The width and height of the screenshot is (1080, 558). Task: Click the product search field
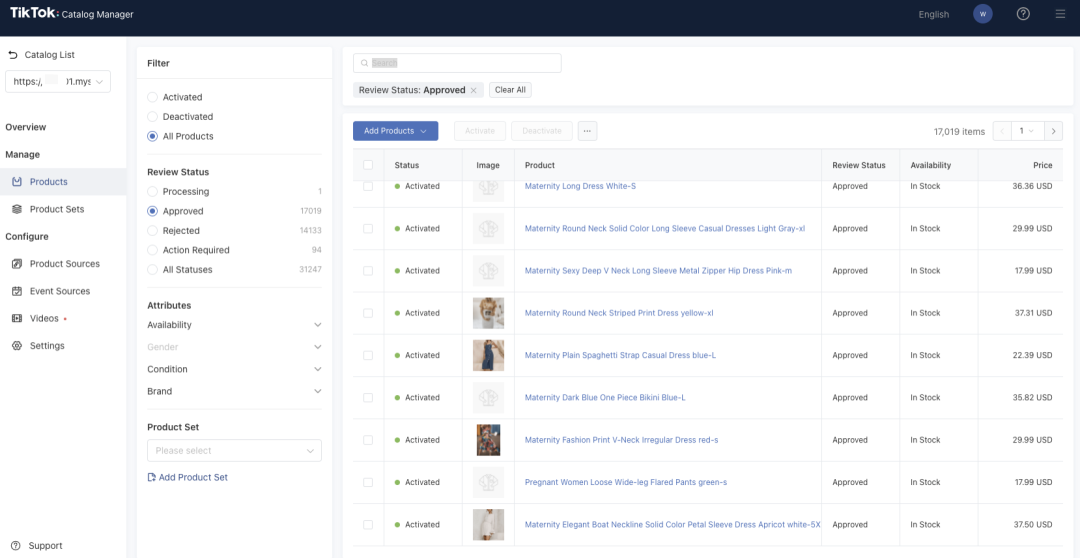[x=457, y=63]
